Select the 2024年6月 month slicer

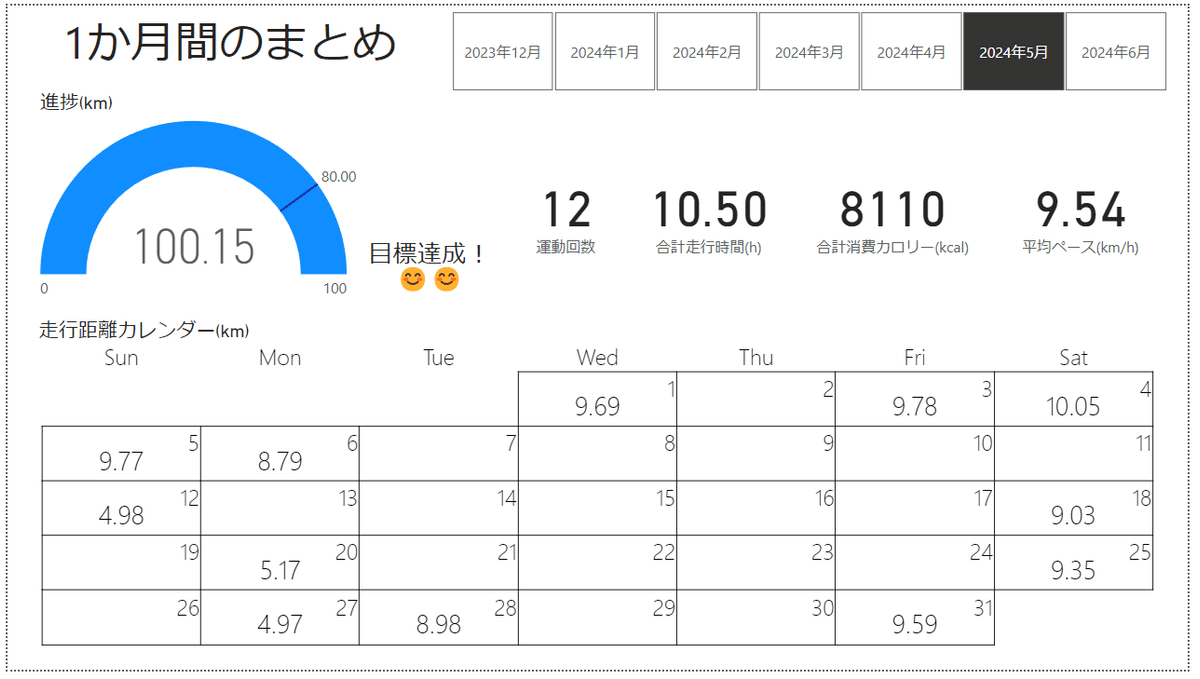(x=1116, y=52)
